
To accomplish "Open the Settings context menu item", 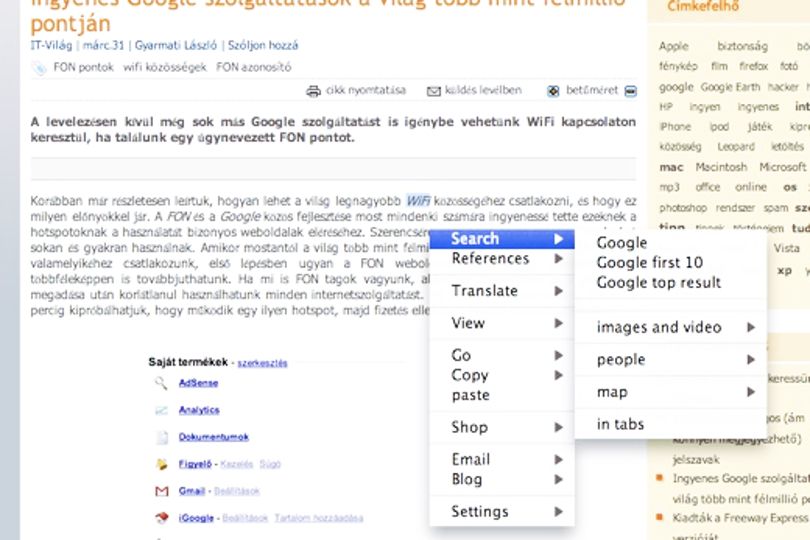I will 502,512.
